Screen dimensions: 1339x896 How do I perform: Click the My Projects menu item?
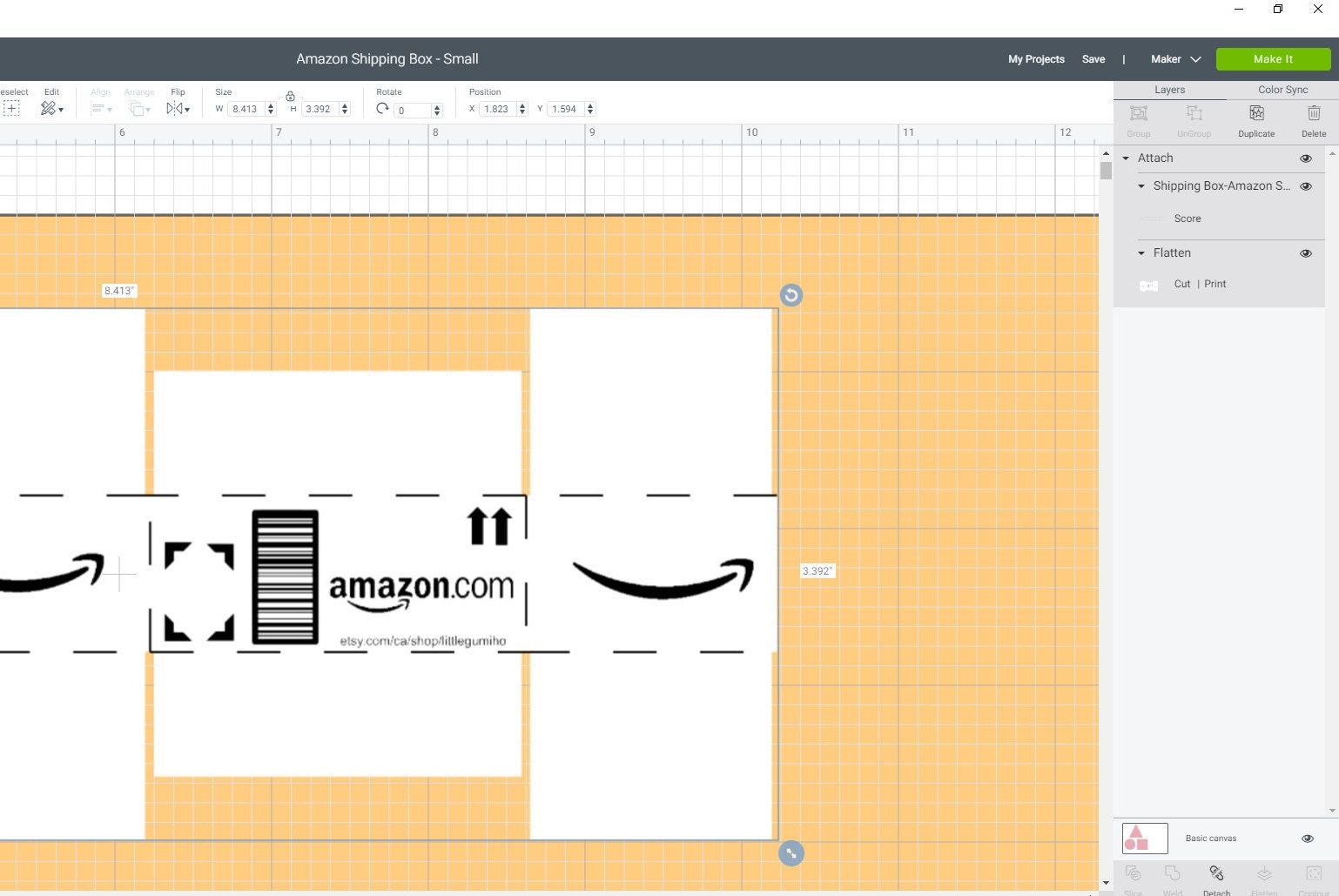(x=1036, y=59)
